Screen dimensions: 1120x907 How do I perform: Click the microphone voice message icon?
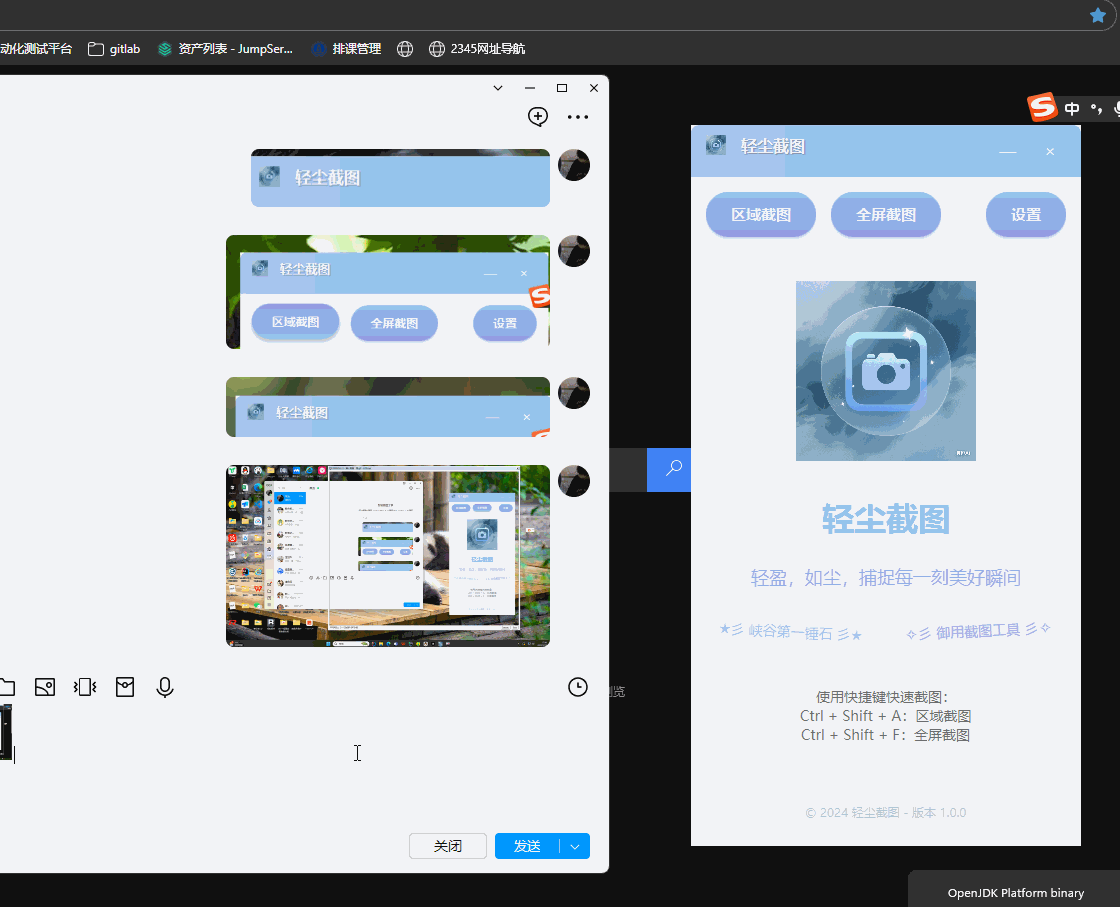coord(165,687)
